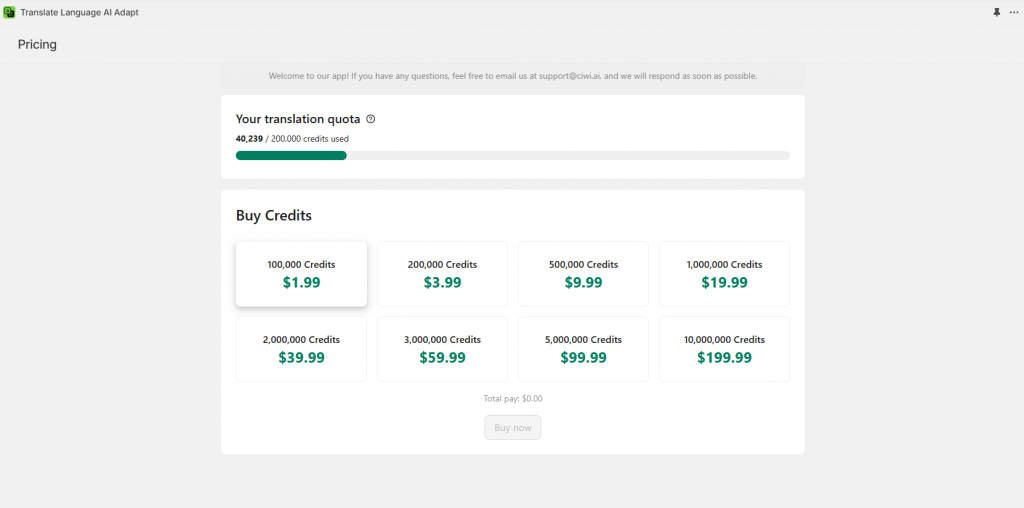Click the help icon beside translation quota
This screenshot has height=508, width=1024.
point(371,119)
